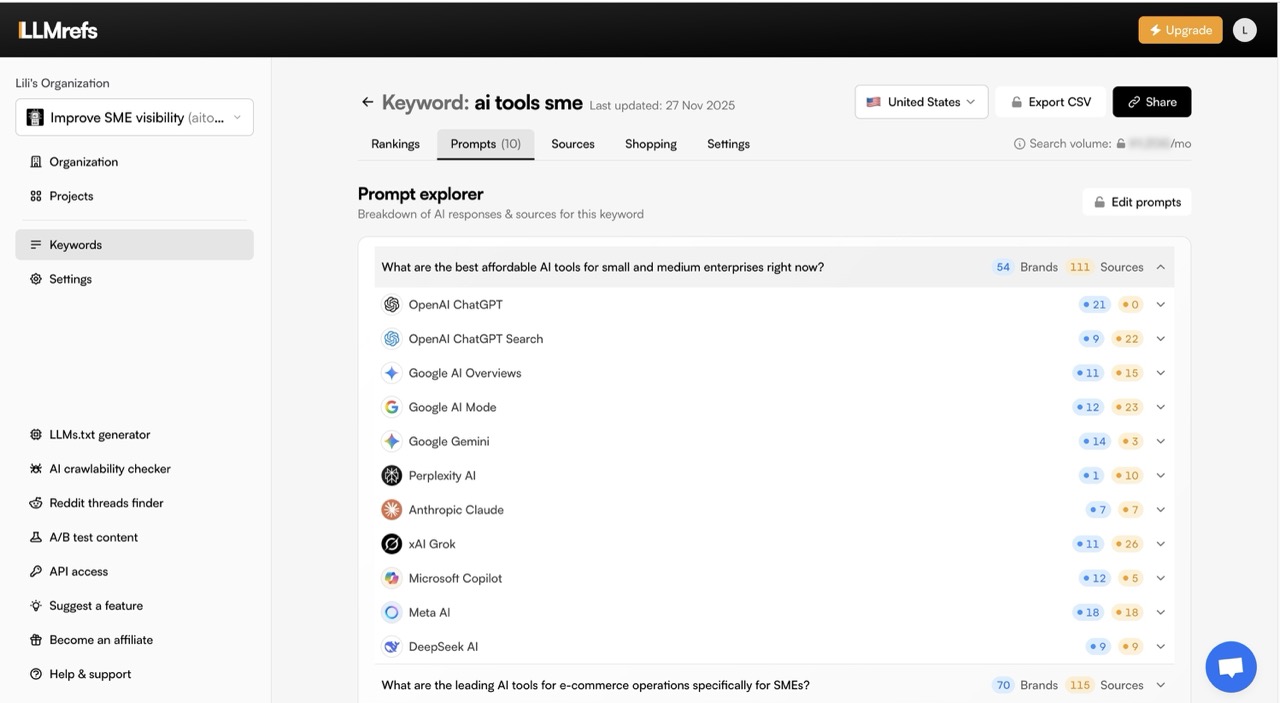The image size is (1280, 703).
Task: Click the Upgrade button
Action: tap(1180, 29)
